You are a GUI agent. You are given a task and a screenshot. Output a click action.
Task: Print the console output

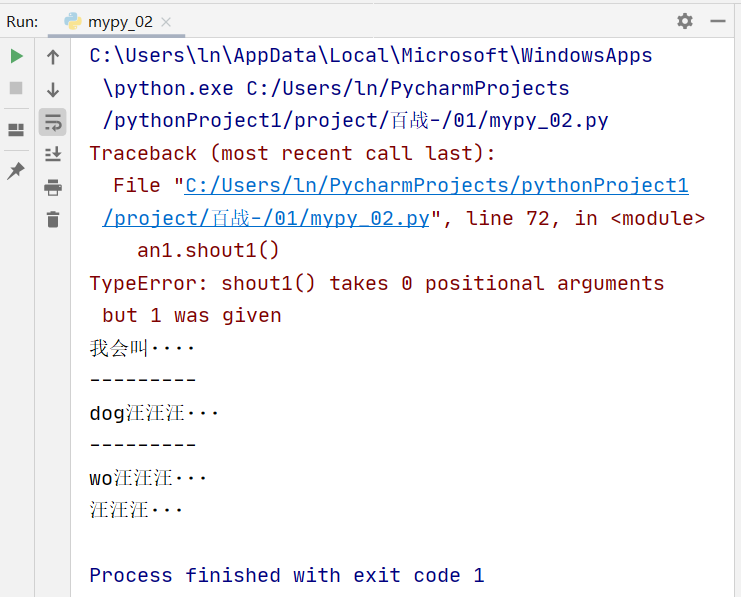coord(53,187)
